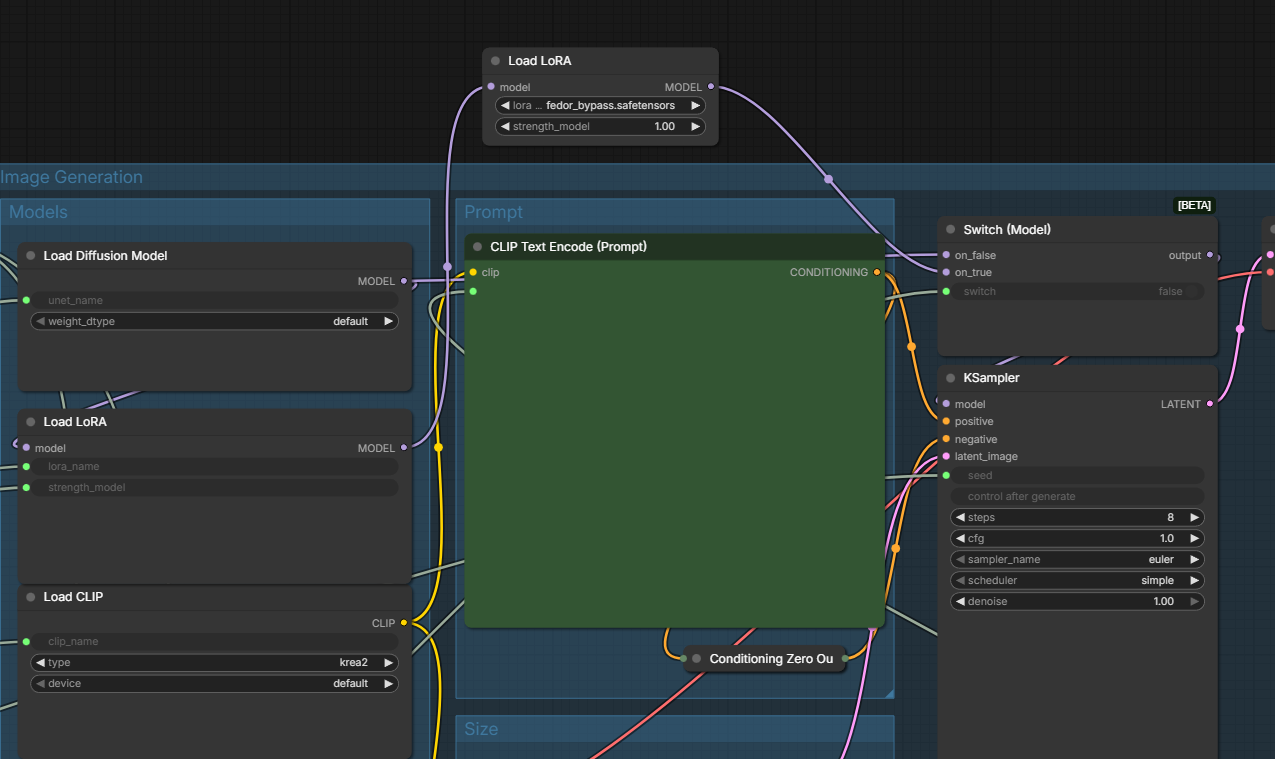Viewport: 1275px width, 759px height.
Task: Increase steps using the right arrow
Action: [x=1194, y=518]
